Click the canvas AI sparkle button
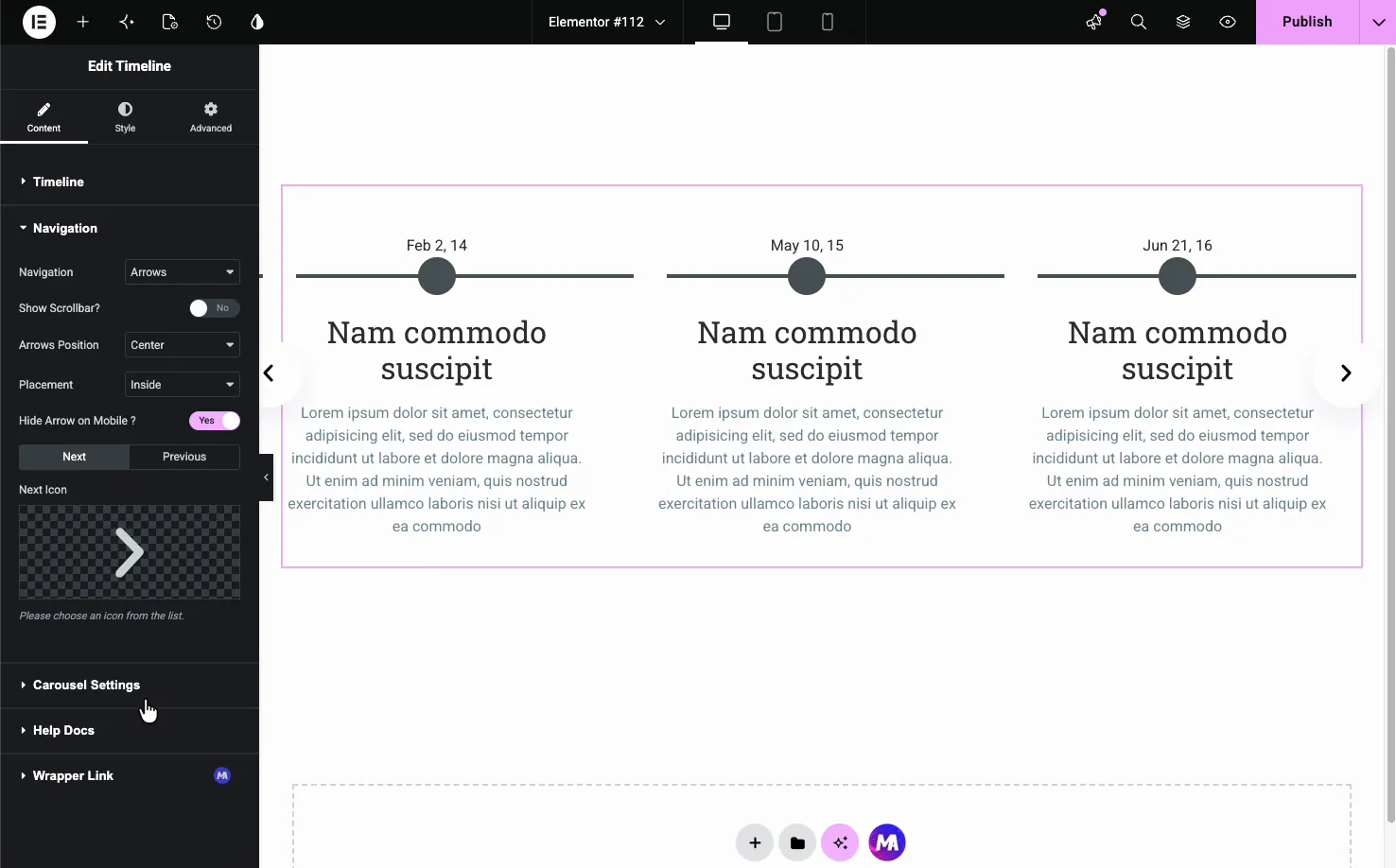The image size is (1396, 868). 840,842
